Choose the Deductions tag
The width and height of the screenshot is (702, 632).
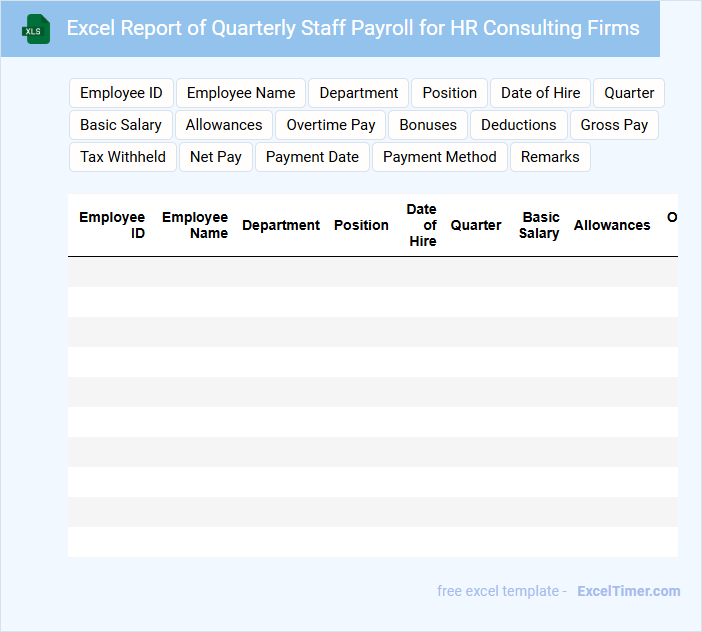(518, 125)
